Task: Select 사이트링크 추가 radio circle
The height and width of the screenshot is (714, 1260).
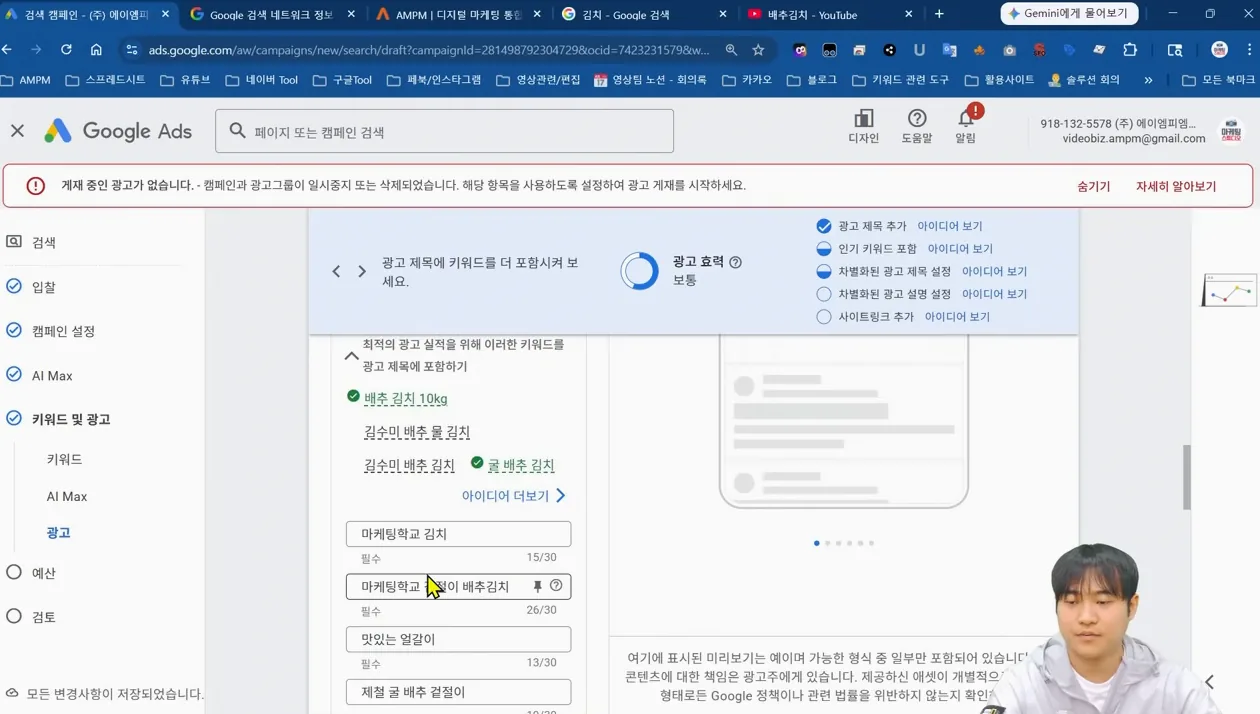Action: [824, 316]
